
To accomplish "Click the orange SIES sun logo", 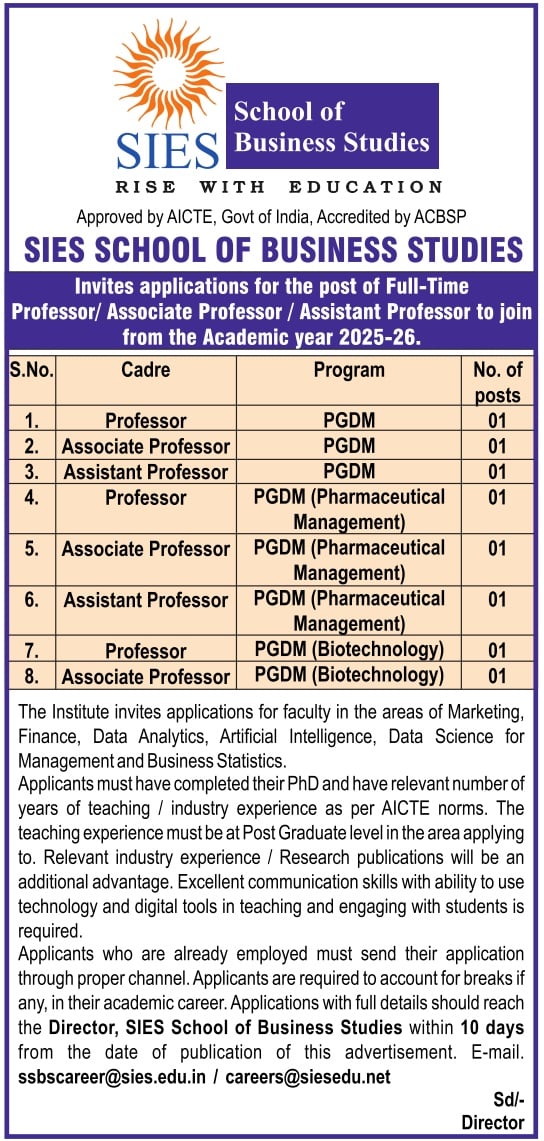I will click(169, 75).
